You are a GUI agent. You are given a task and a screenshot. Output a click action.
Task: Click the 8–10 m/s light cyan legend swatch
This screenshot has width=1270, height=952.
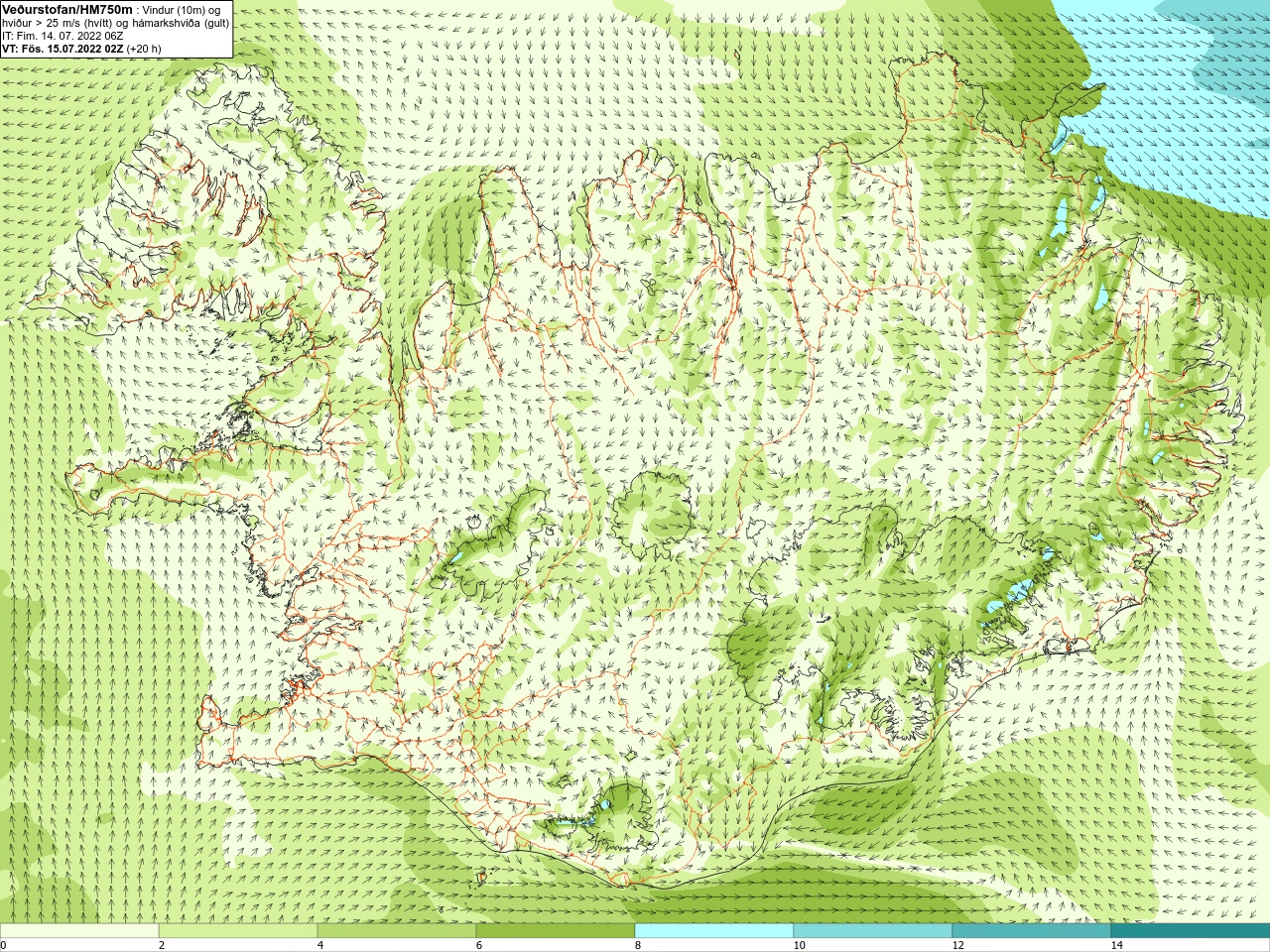point(714,931)
